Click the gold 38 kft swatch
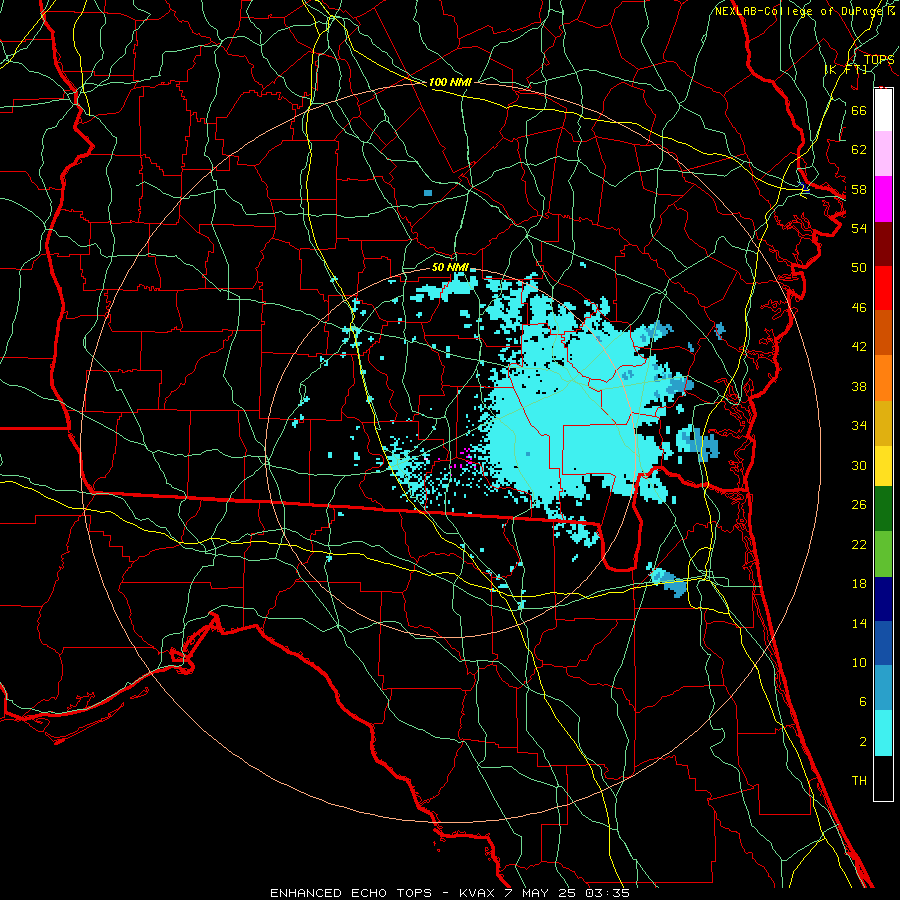This screenshot has width=900, height=900. 883,422
